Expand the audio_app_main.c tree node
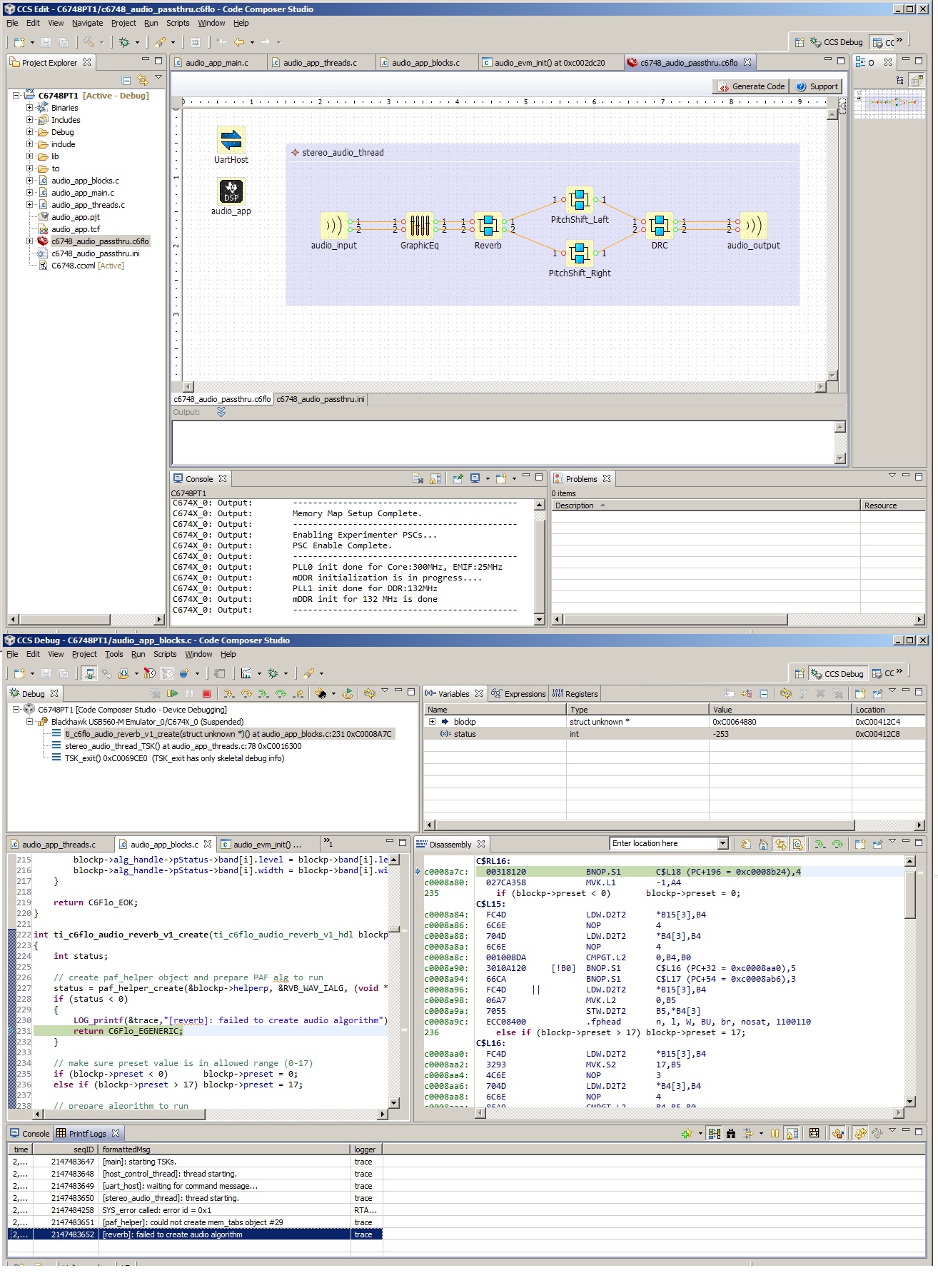The image size is (938, 1288). pos(30,193)
